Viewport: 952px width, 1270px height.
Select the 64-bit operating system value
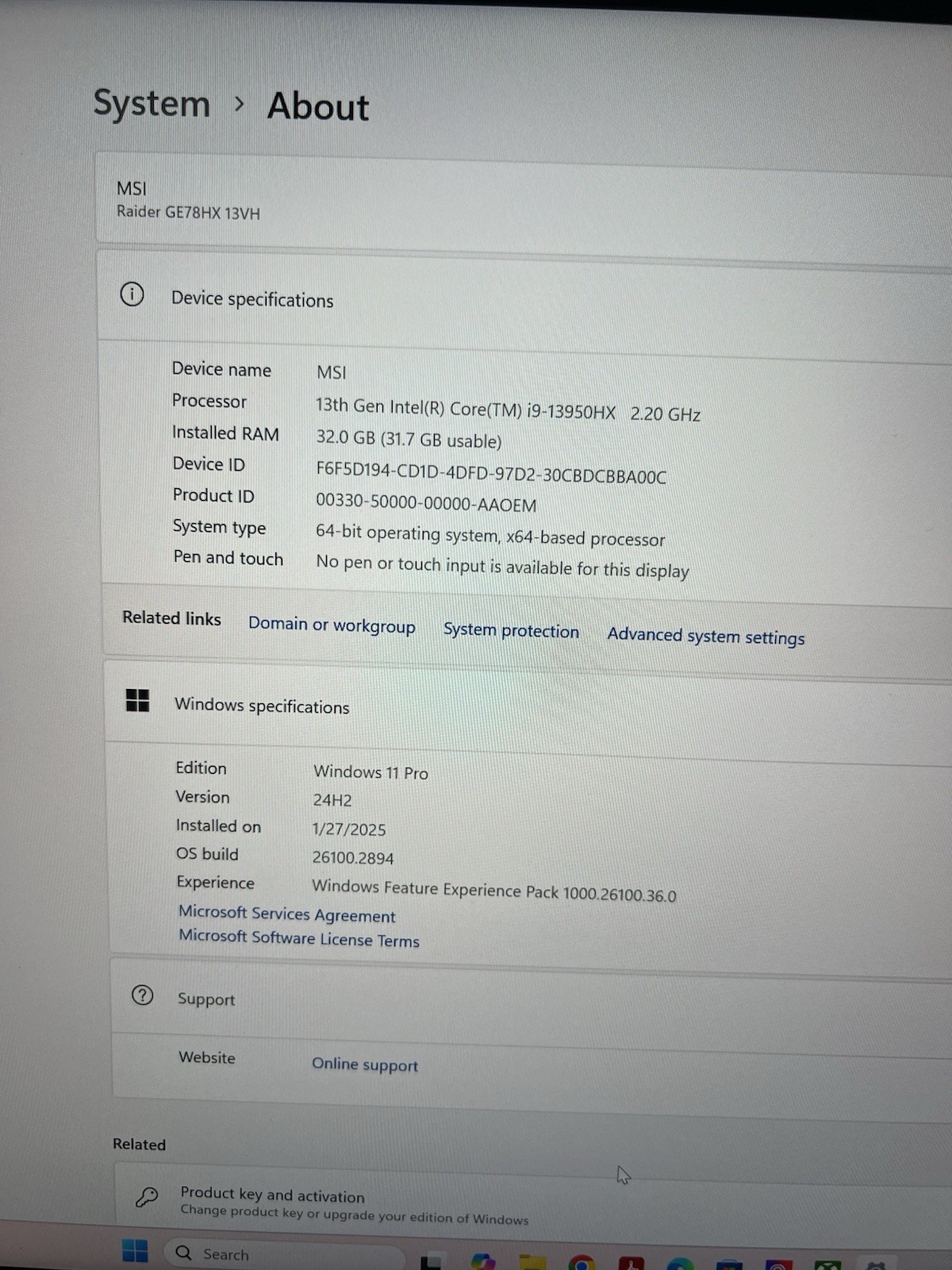(490, 536)
